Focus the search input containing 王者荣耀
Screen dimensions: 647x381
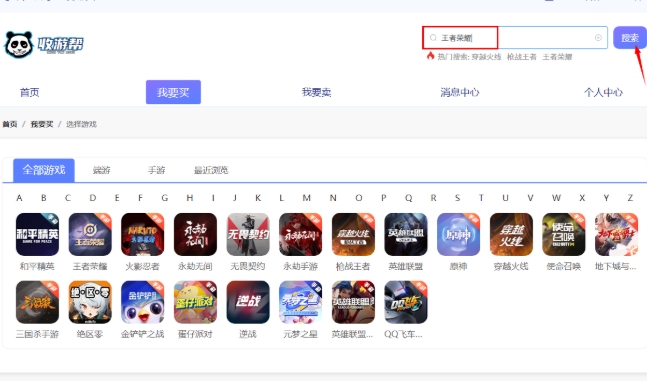point(515,38)
